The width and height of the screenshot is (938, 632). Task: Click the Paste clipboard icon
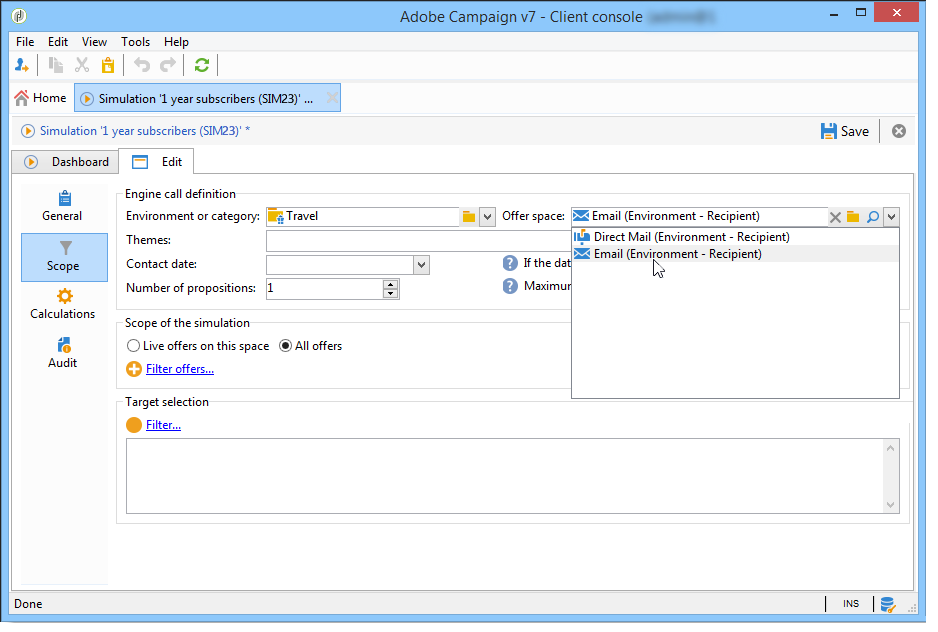(108, 65)
